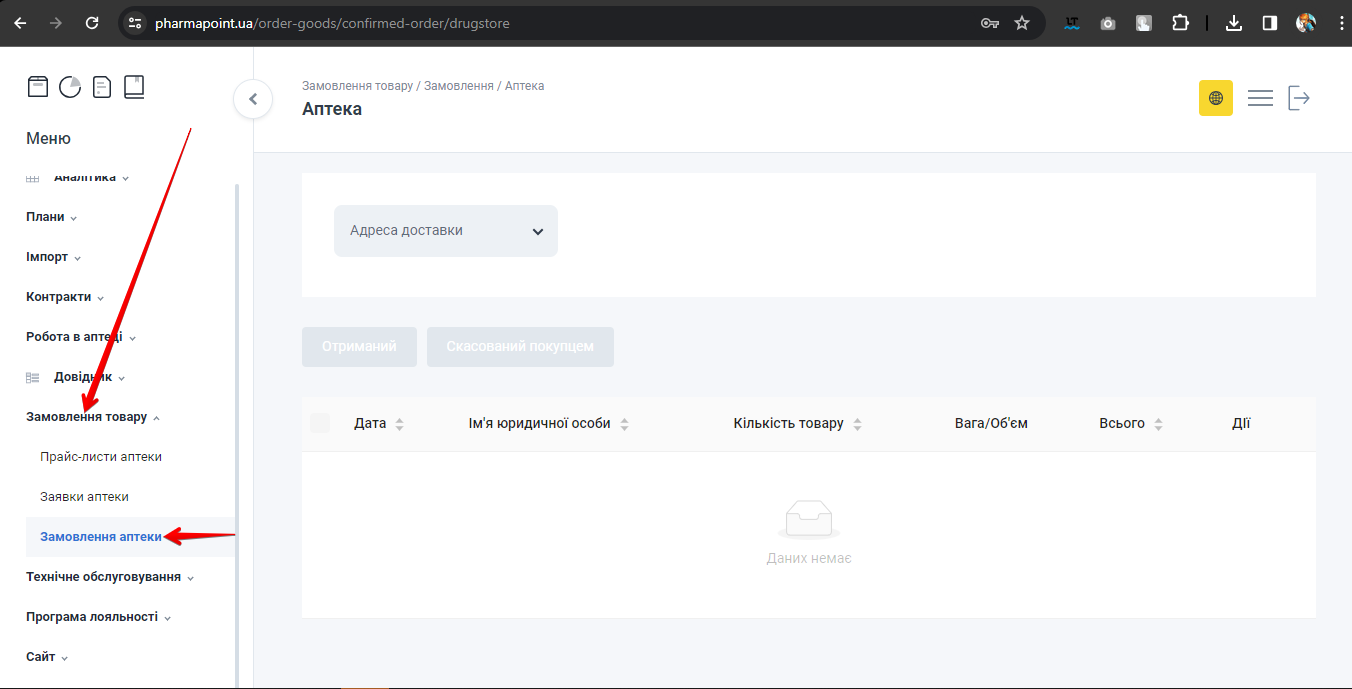Collapse the Замовлення товару menu section

[93, 417]
